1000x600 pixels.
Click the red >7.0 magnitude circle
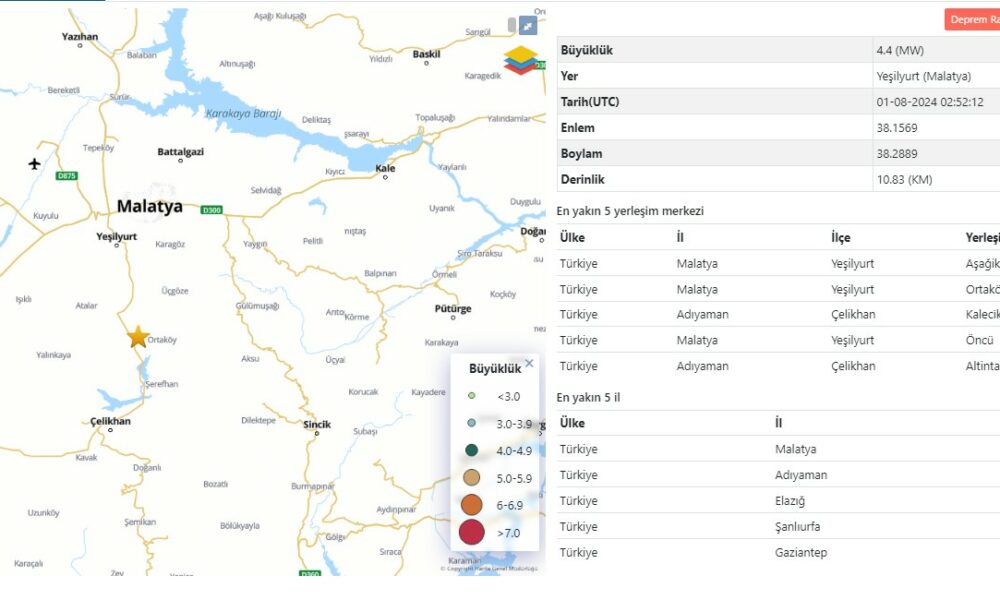471,533
